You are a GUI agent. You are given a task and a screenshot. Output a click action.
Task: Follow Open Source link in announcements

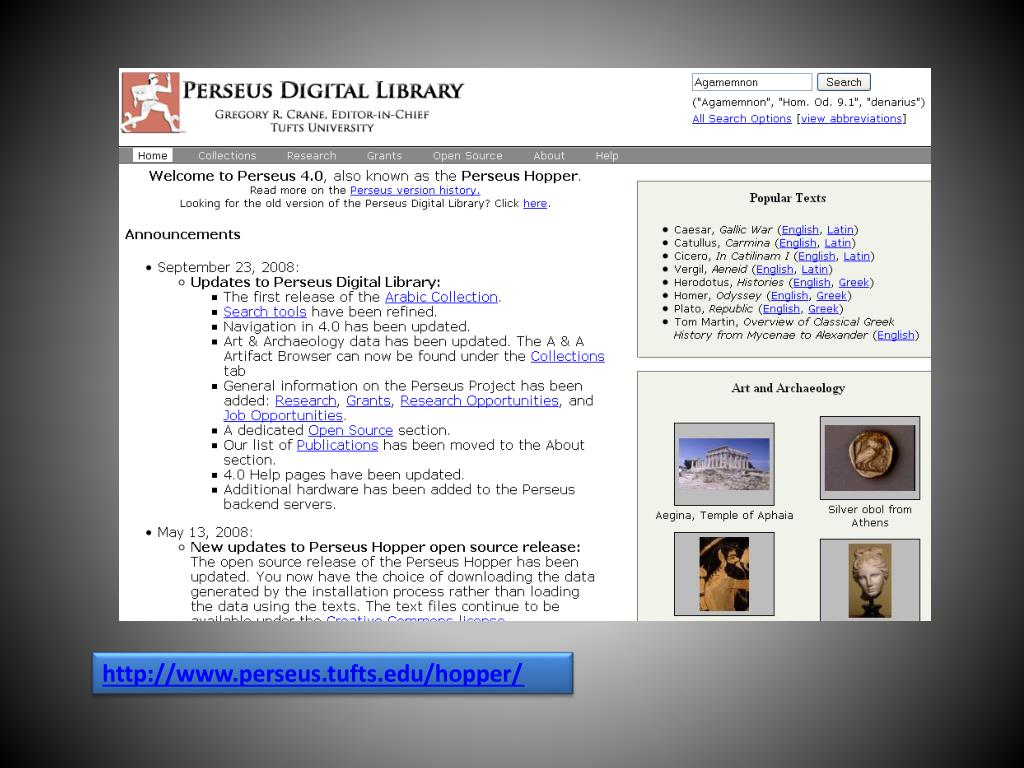pos(350,430)
